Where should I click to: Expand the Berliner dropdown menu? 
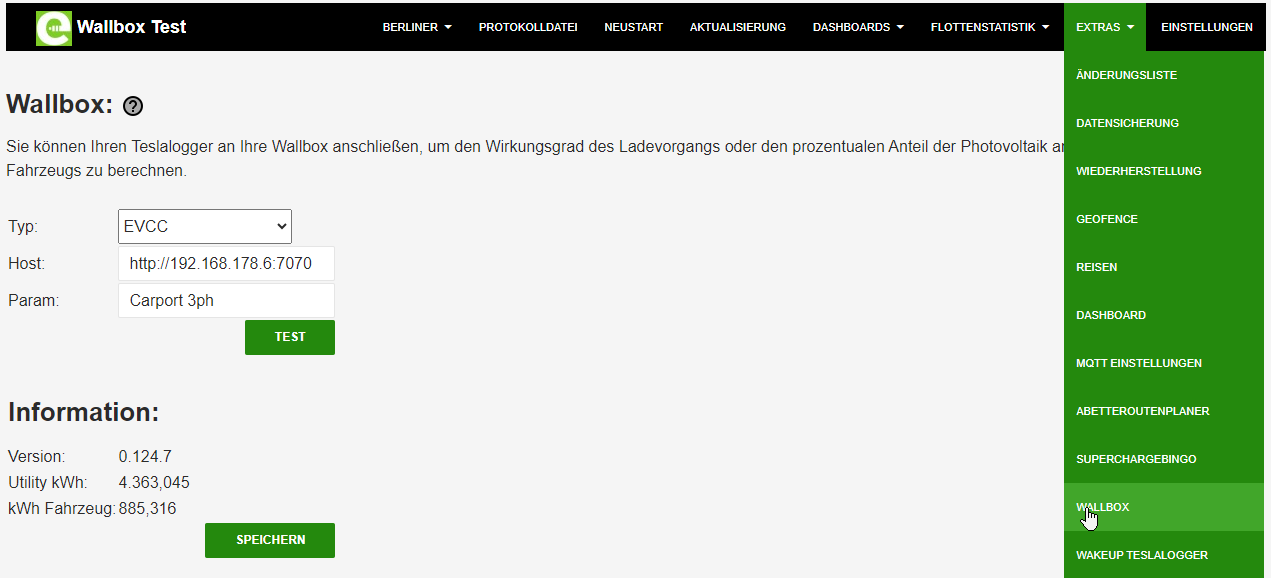417,27
